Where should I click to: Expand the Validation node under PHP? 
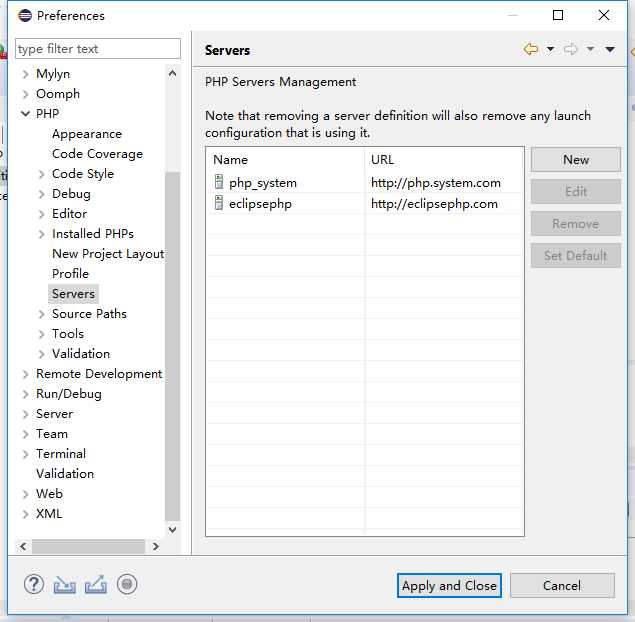coord(41,354)
